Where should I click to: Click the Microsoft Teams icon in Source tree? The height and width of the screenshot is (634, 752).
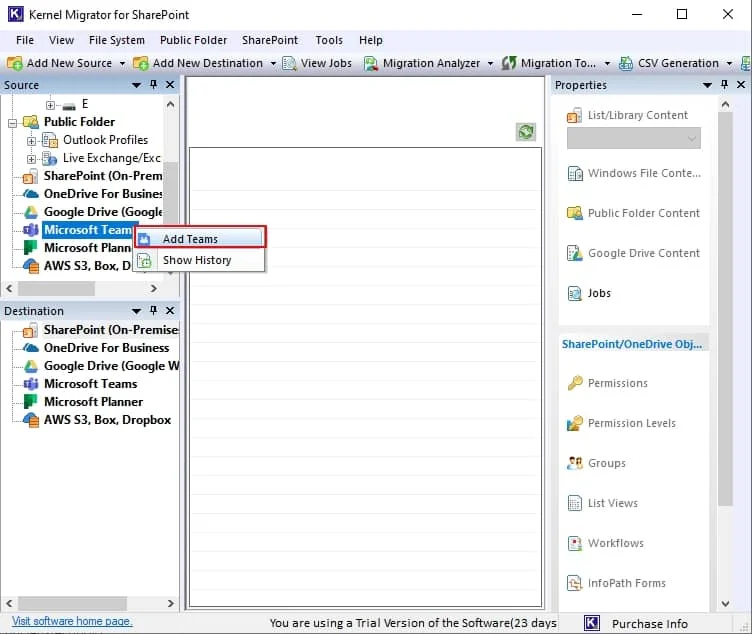pos(31,230)
